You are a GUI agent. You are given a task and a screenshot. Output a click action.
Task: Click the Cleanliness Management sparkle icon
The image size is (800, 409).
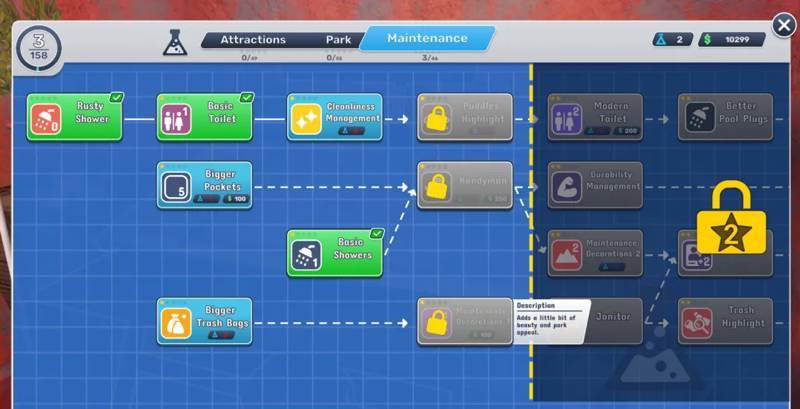click(306, 119)
